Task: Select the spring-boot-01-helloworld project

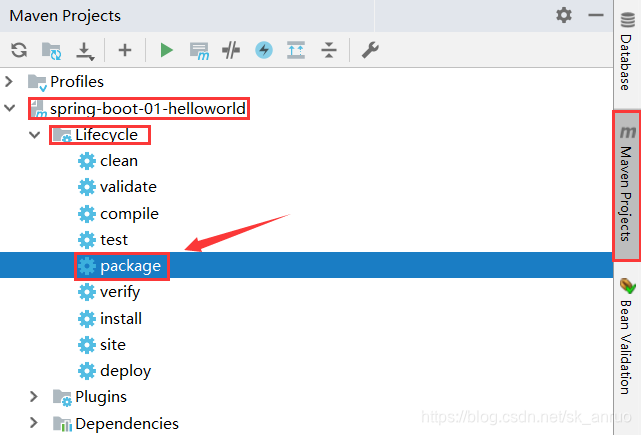Action: click(139, 109)
